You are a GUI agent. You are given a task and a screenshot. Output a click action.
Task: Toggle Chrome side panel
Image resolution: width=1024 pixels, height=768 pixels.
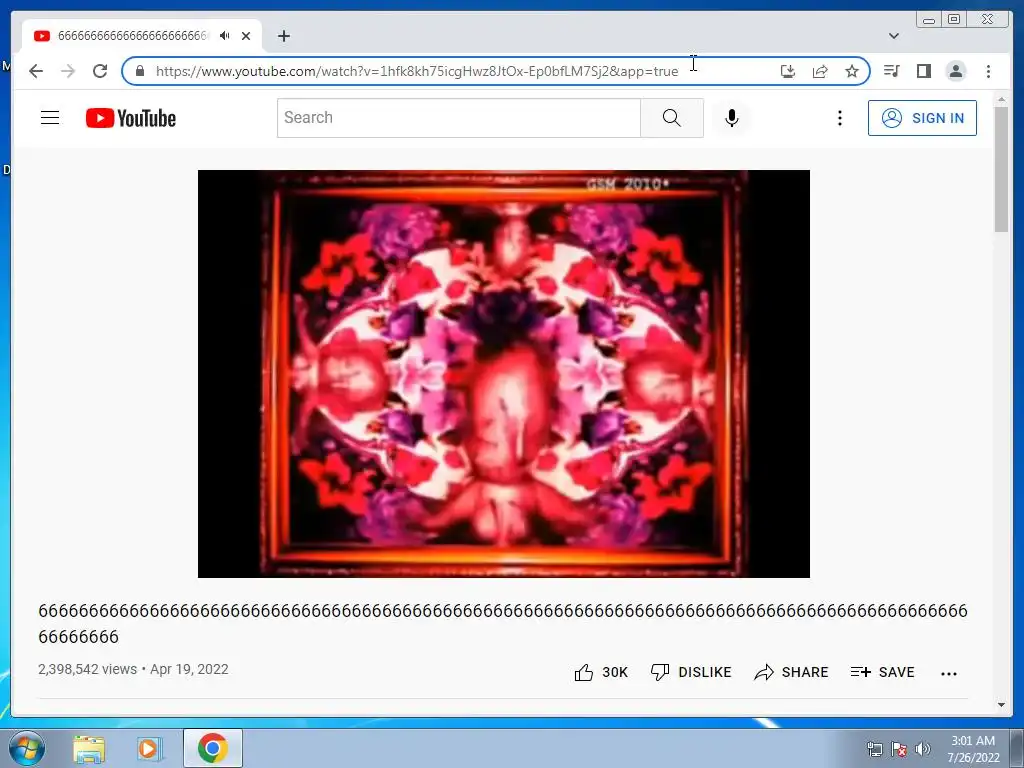[x=923, y=71]
